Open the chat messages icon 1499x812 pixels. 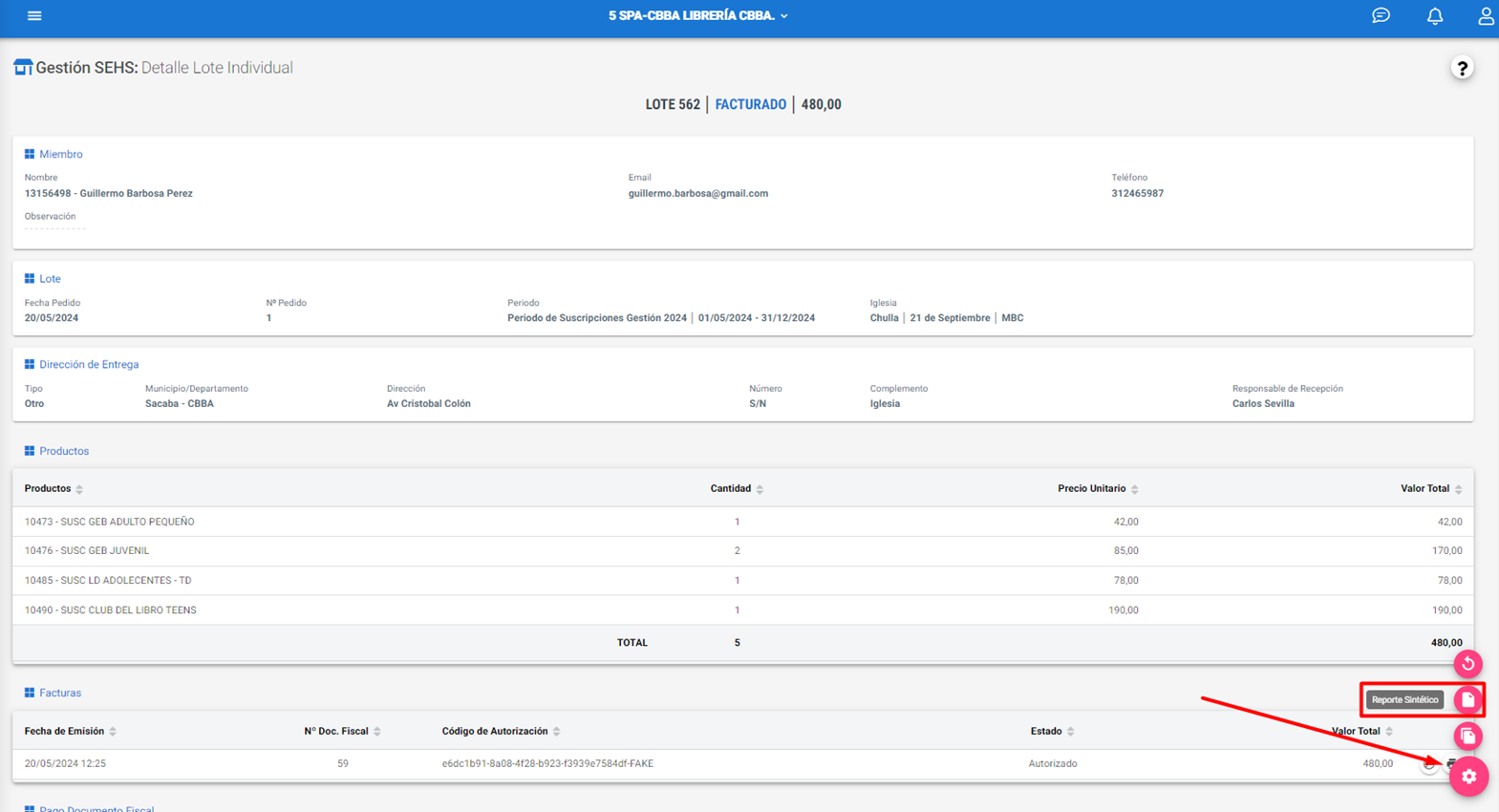[1381, 16]
